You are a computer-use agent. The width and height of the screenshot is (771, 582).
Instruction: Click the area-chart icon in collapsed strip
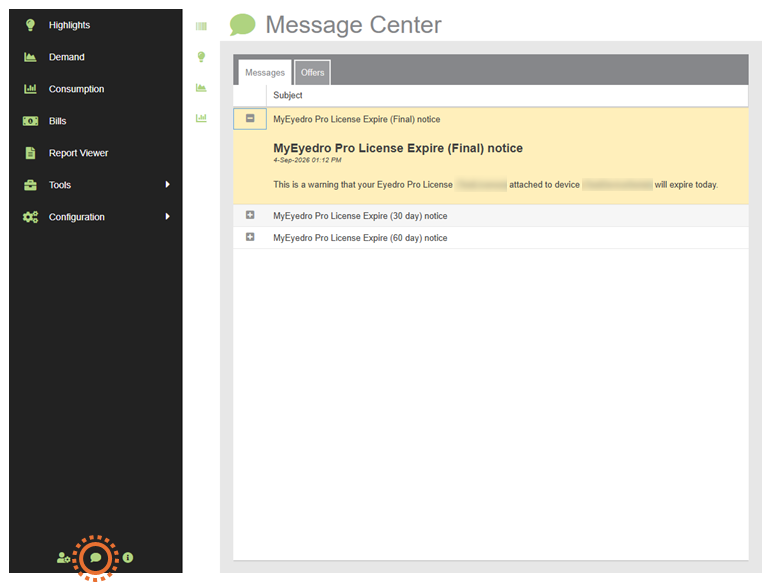coord(201,87)
